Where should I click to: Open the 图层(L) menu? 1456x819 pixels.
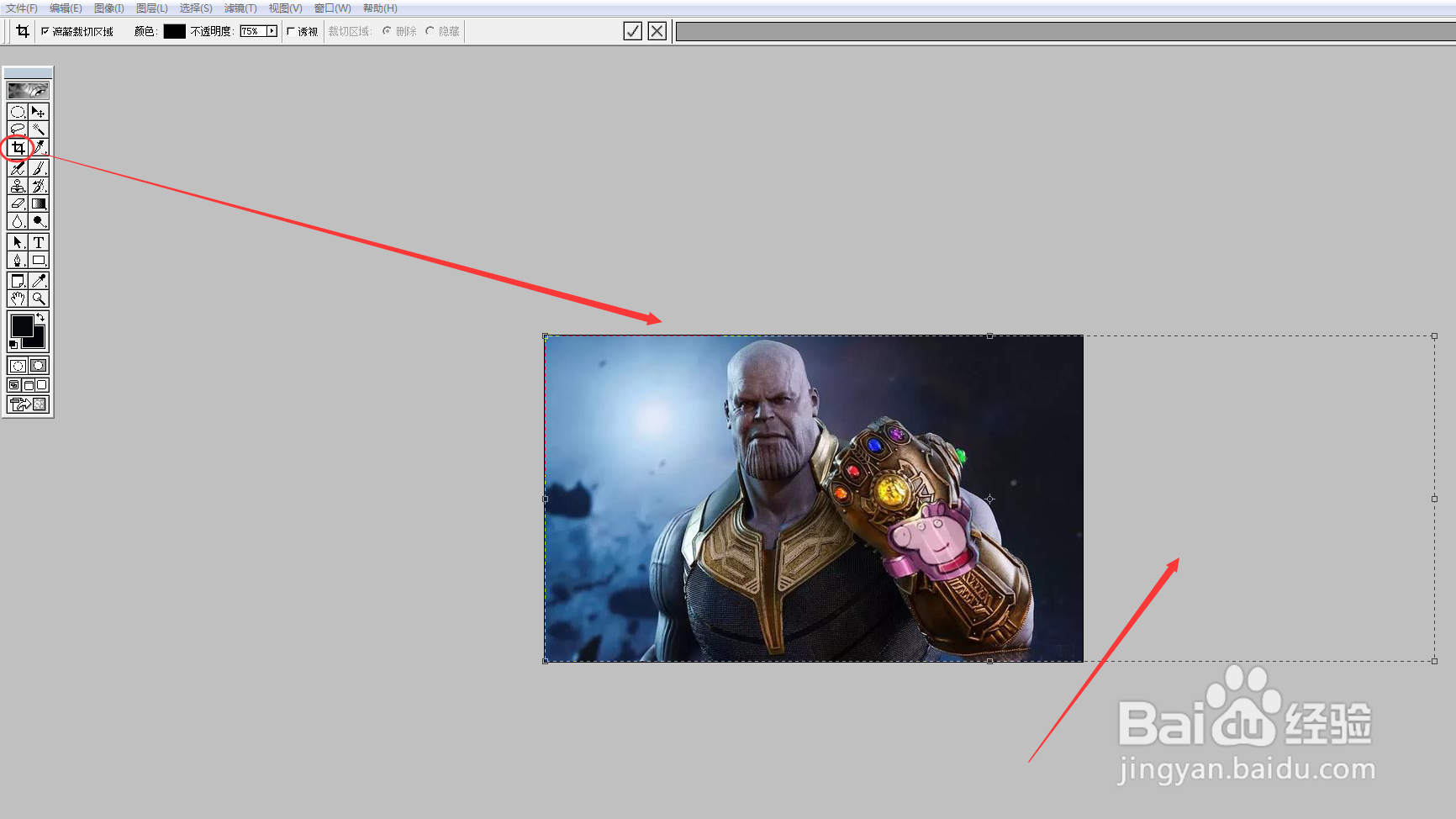152,8
